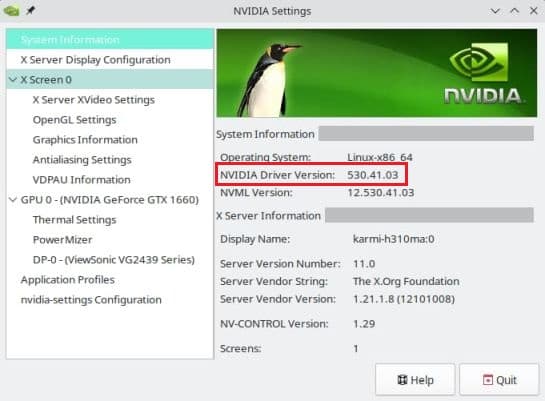Close the NVIDIA Settings window
The width and height of the screenshot is (545, 401).
click(534, 11)
